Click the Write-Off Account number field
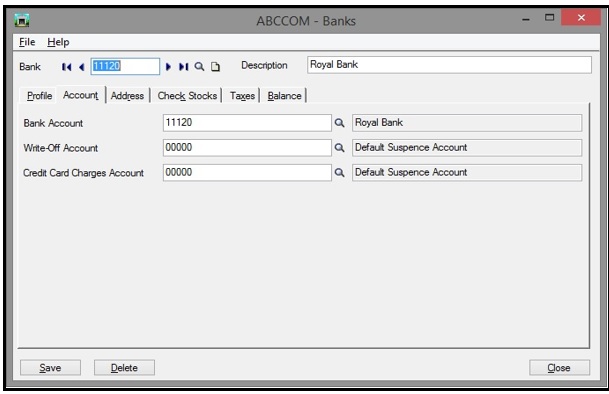This screenshot has height=394, width=609. point(247,148)
